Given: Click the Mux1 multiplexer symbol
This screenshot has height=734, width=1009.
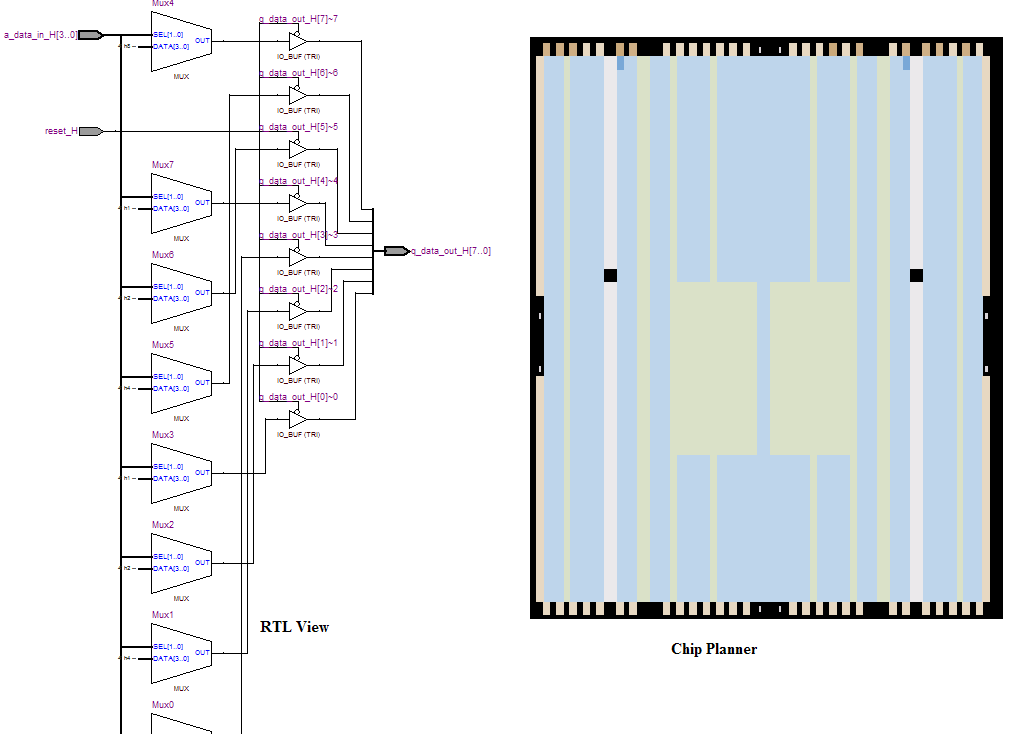Looking at the screenshot, I should point(181,653).
